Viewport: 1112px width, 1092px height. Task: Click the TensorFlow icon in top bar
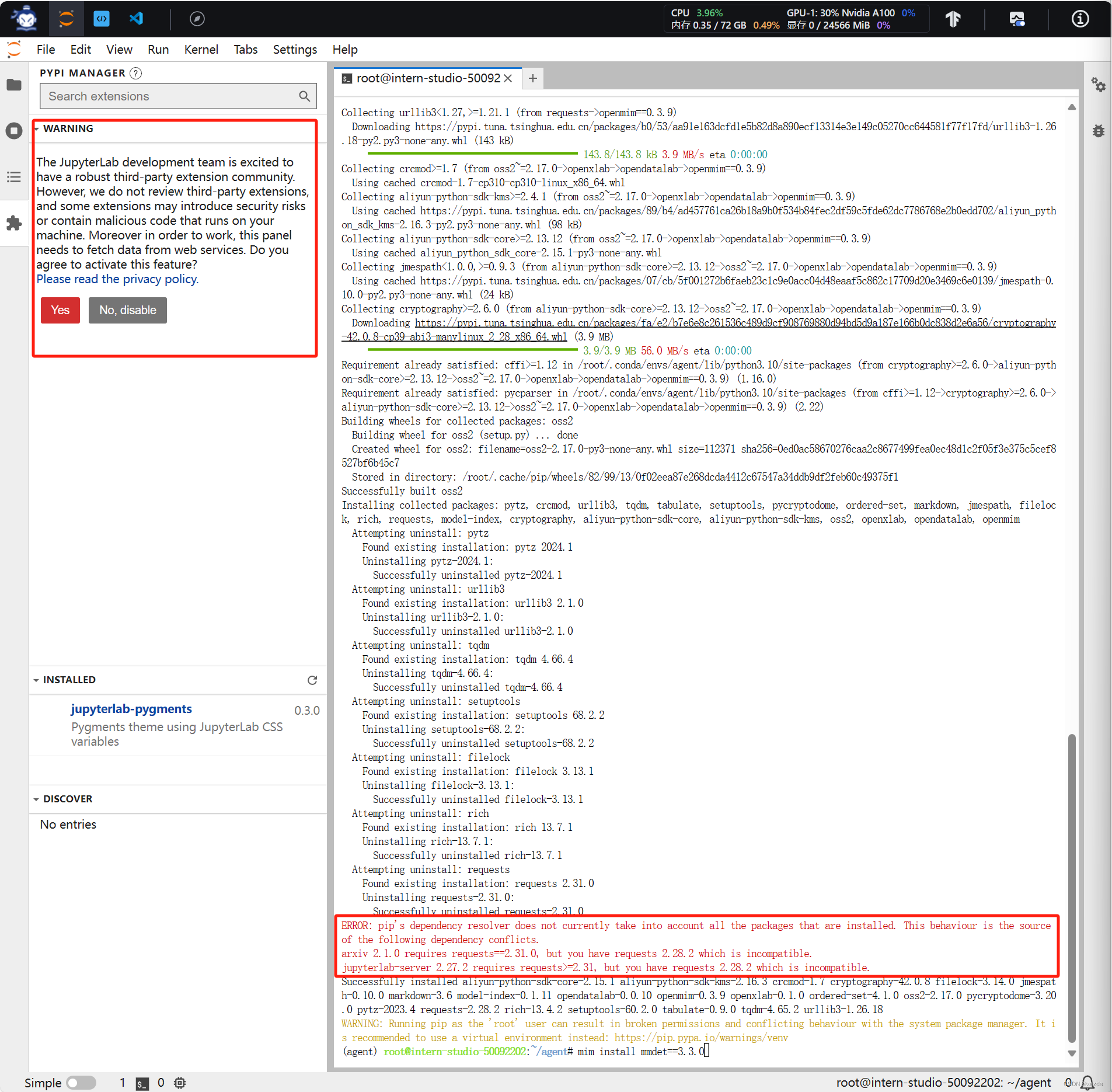coord(953,19)
